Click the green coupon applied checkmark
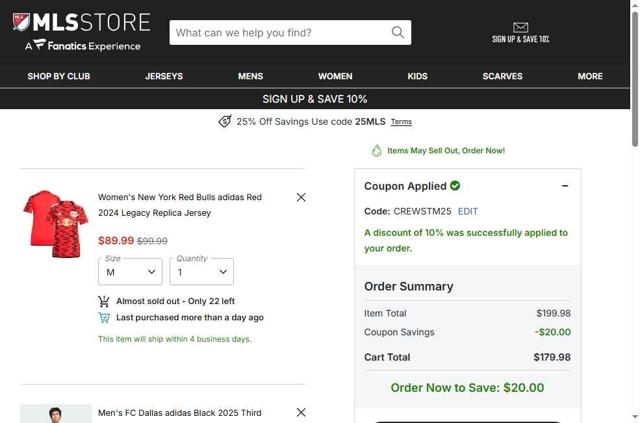This screenshot has width=640, height=423. 455,186
